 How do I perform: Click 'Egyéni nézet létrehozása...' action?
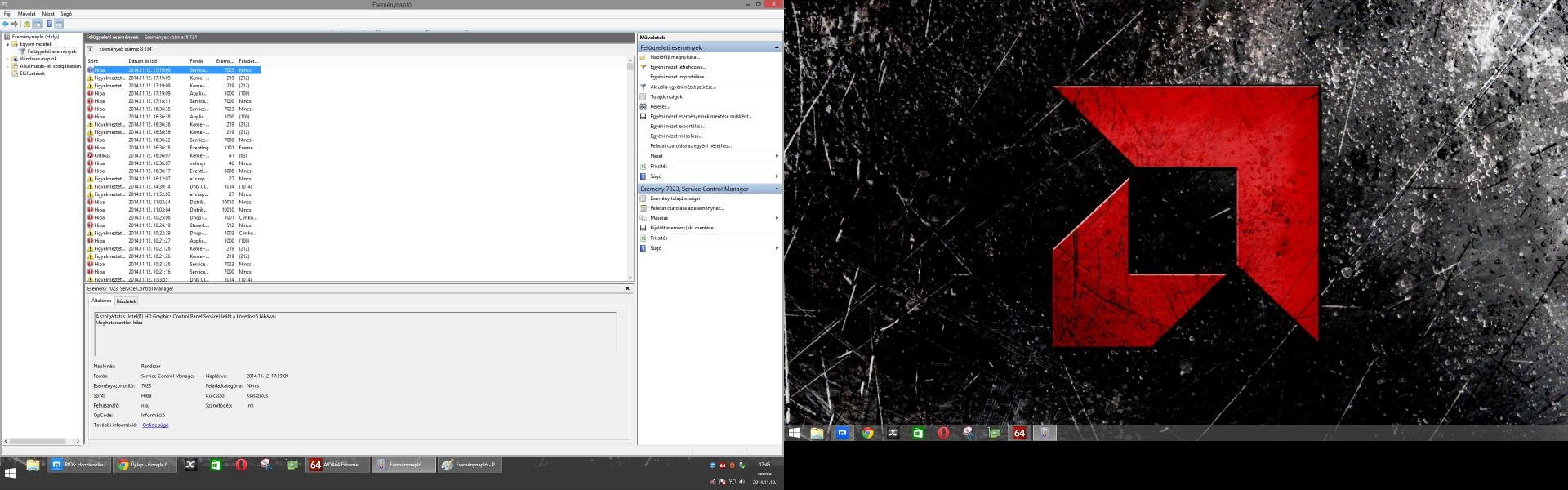pyautogui.click(x=678, y=67)
